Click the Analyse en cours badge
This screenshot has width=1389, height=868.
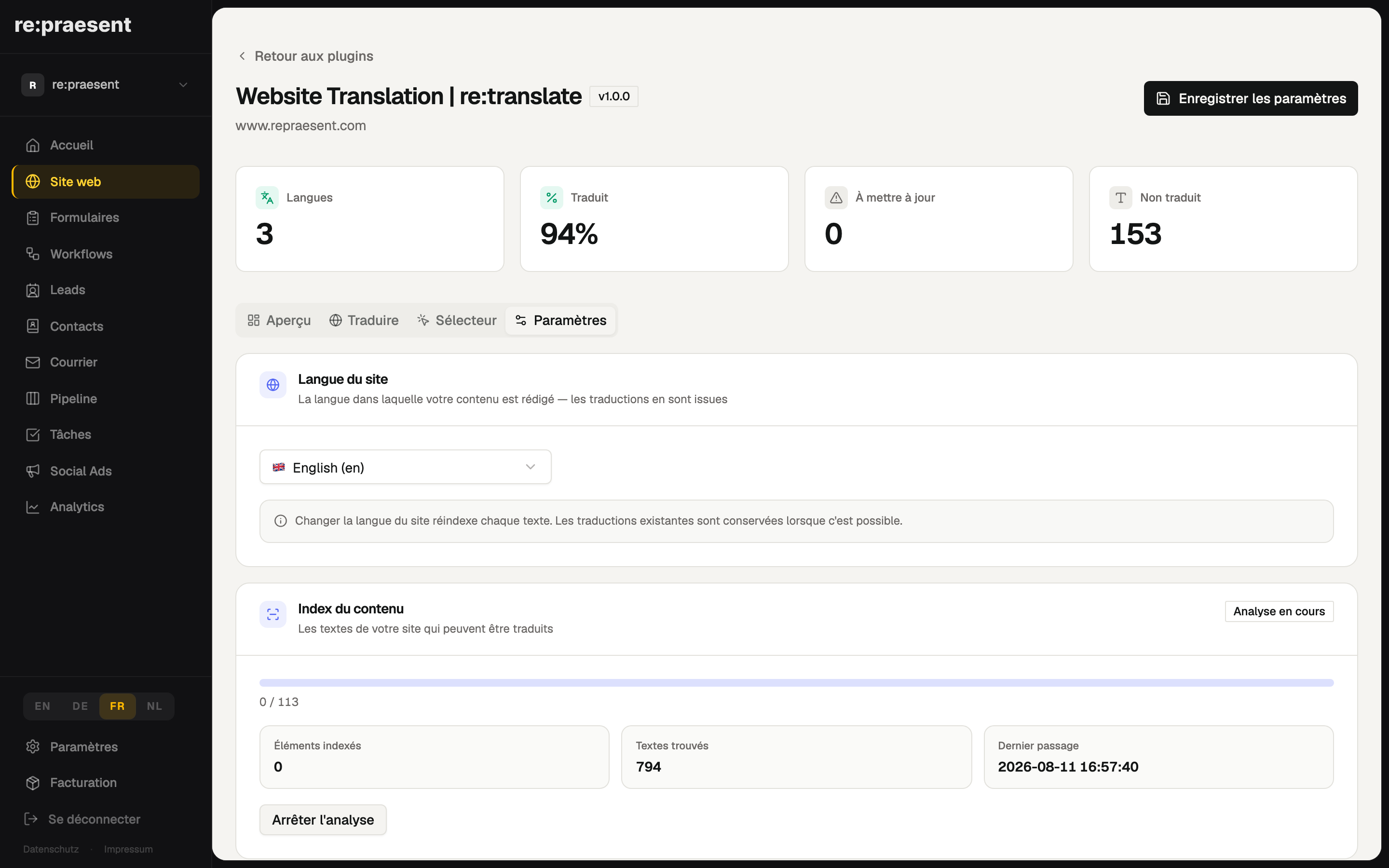(1279, 611)
